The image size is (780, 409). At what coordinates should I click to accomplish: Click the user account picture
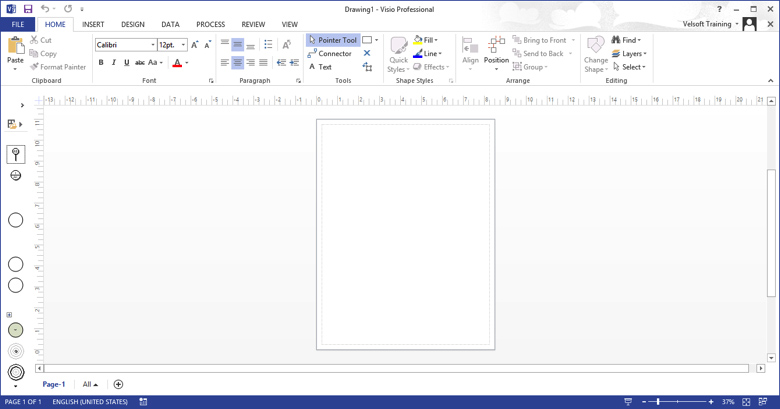749,24
